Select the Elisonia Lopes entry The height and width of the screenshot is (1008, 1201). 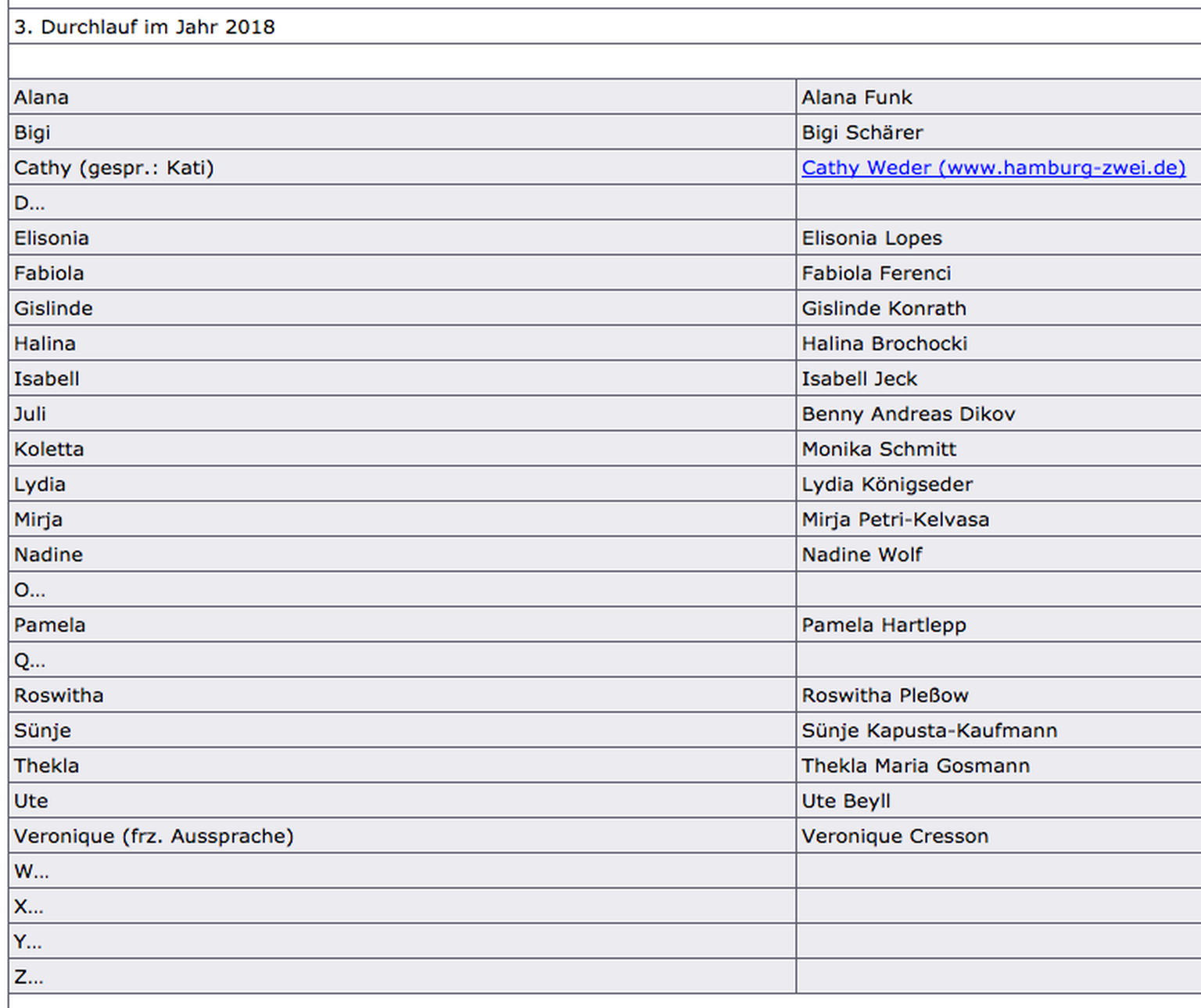(x=872, y=238)
